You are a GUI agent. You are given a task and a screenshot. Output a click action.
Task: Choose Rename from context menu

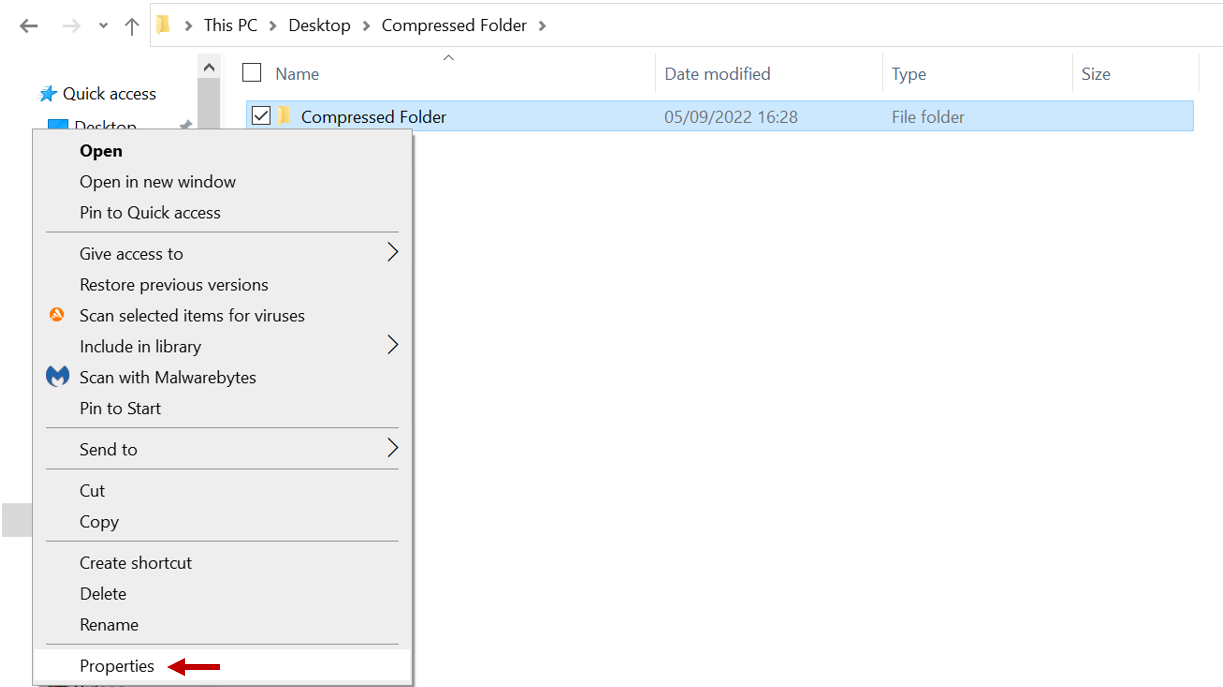pos(222,625)
